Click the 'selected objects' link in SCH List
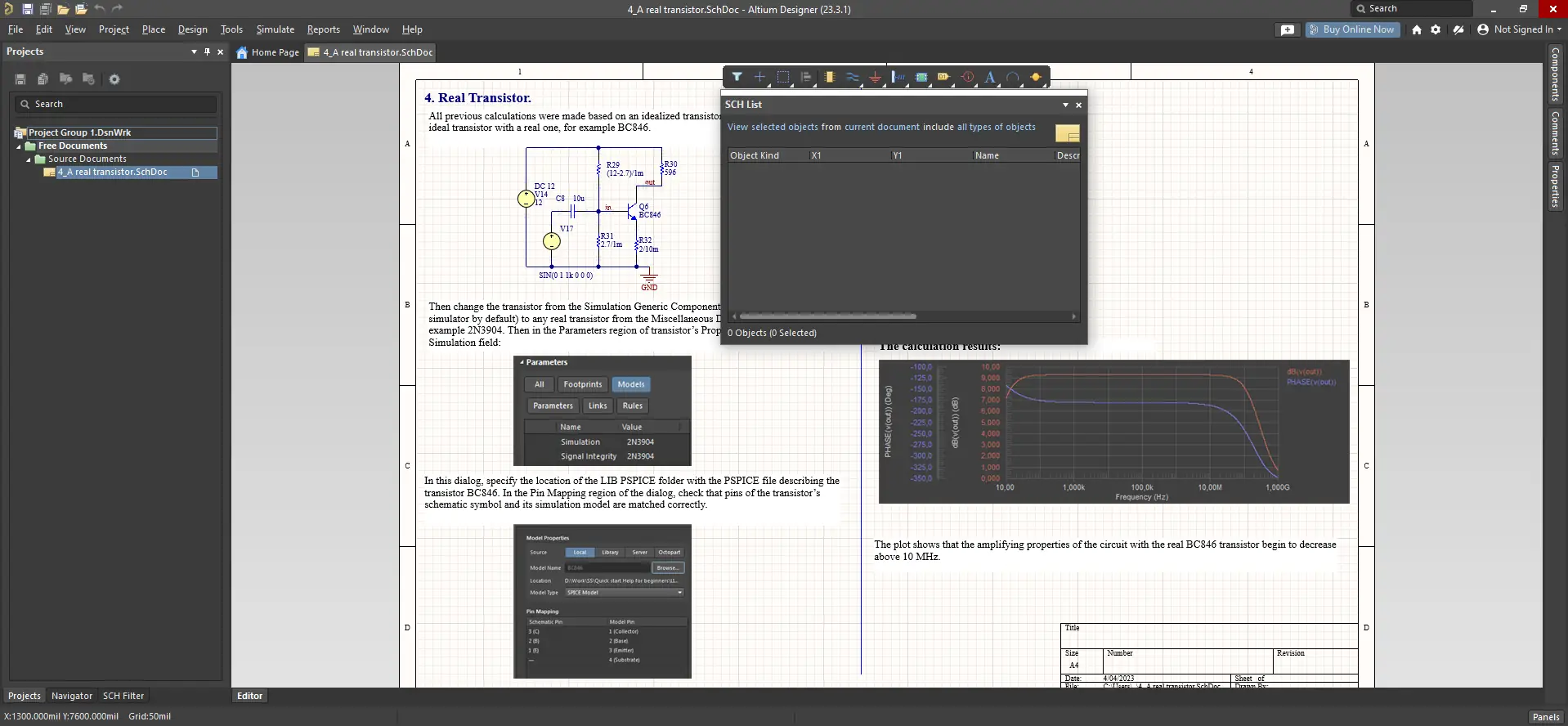This screenshot has height=726, width=1568. click(x=785, y=127)
